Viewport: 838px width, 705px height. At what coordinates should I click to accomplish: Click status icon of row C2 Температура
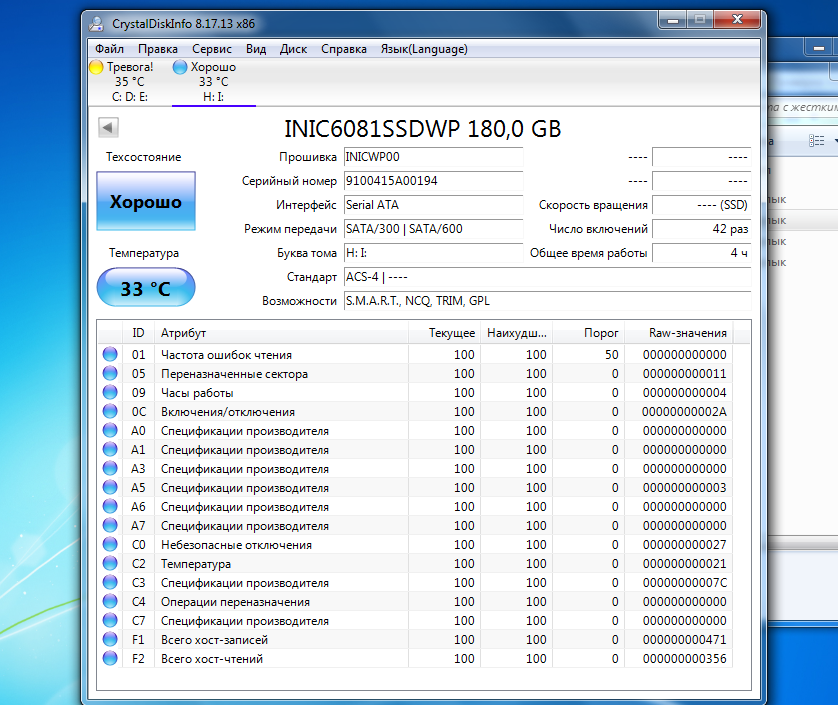pos(110,563)
